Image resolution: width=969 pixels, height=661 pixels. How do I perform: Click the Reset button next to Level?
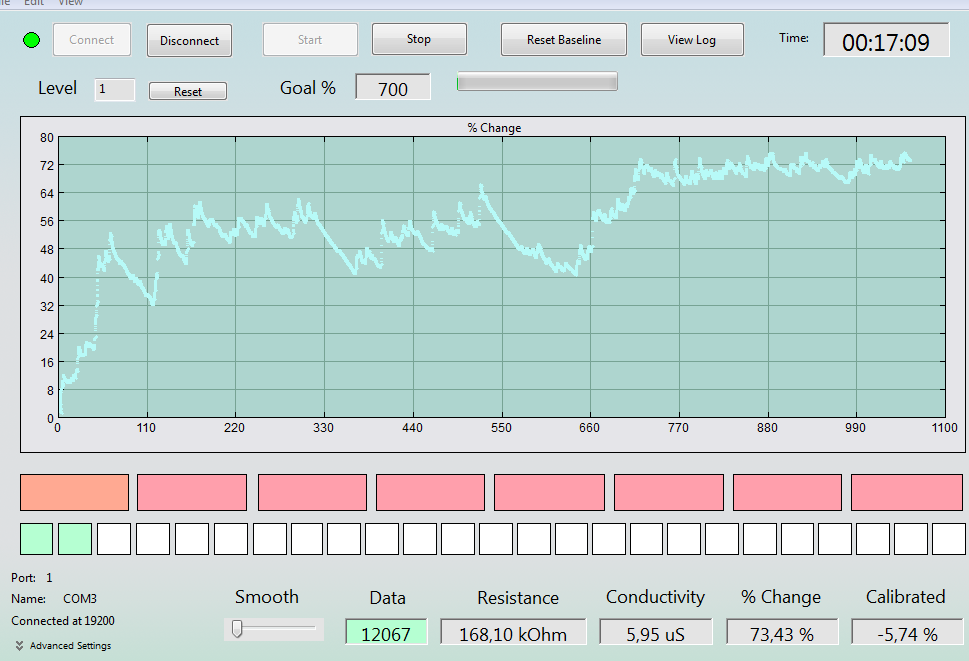point(188,91)
